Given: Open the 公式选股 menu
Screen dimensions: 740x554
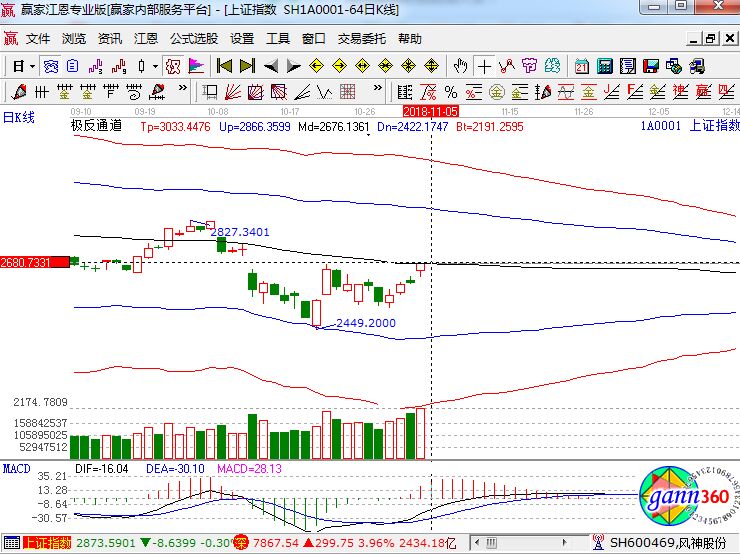Looking at the screenshot, I should pyautogui.click(x=193, y=39).
